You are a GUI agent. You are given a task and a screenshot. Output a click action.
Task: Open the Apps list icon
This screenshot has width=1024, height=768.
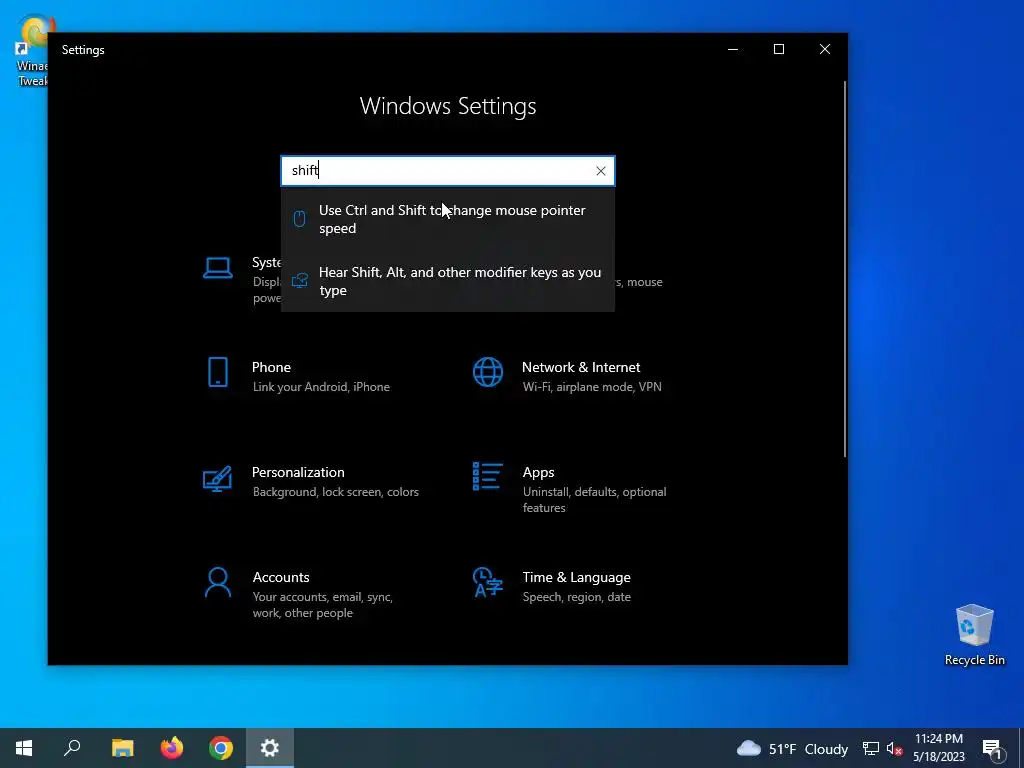click(488, 477)
